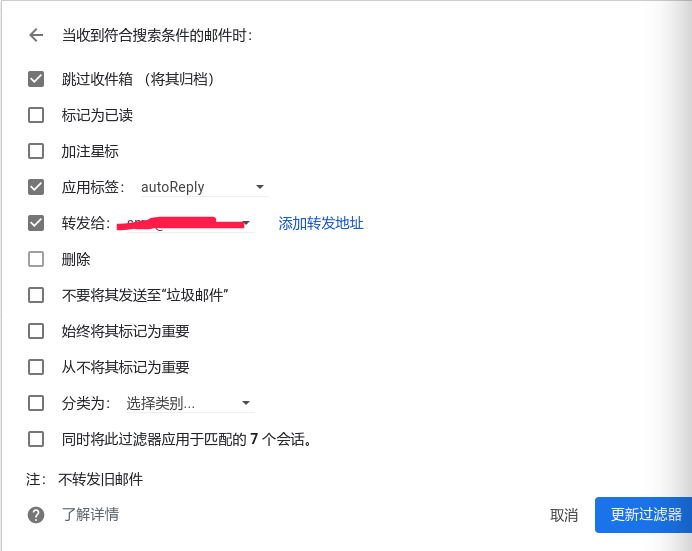Check the 加注星标 option
The height and width of the screenshot is (551, 692).
(36, 151)
